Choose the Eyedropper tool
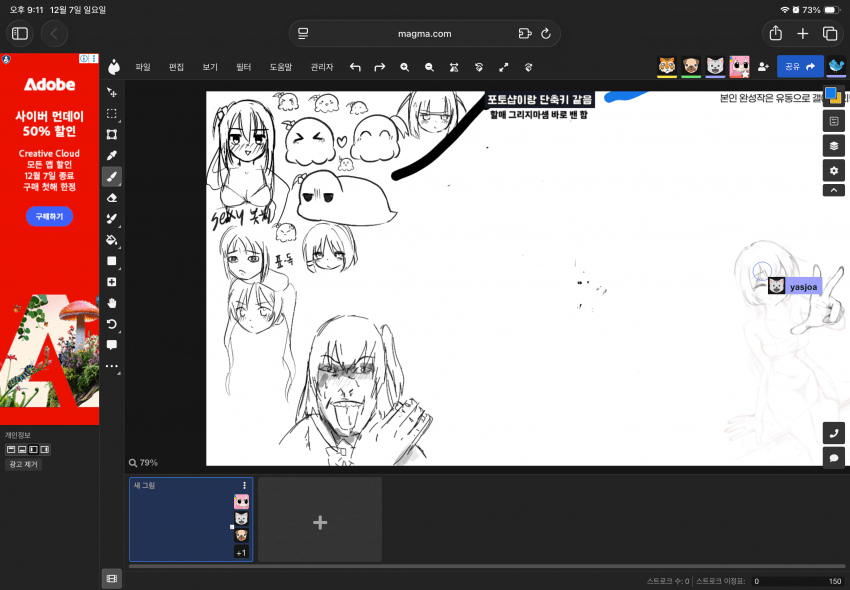The width and height of the screenshot is (850, 590). point(112,156)
